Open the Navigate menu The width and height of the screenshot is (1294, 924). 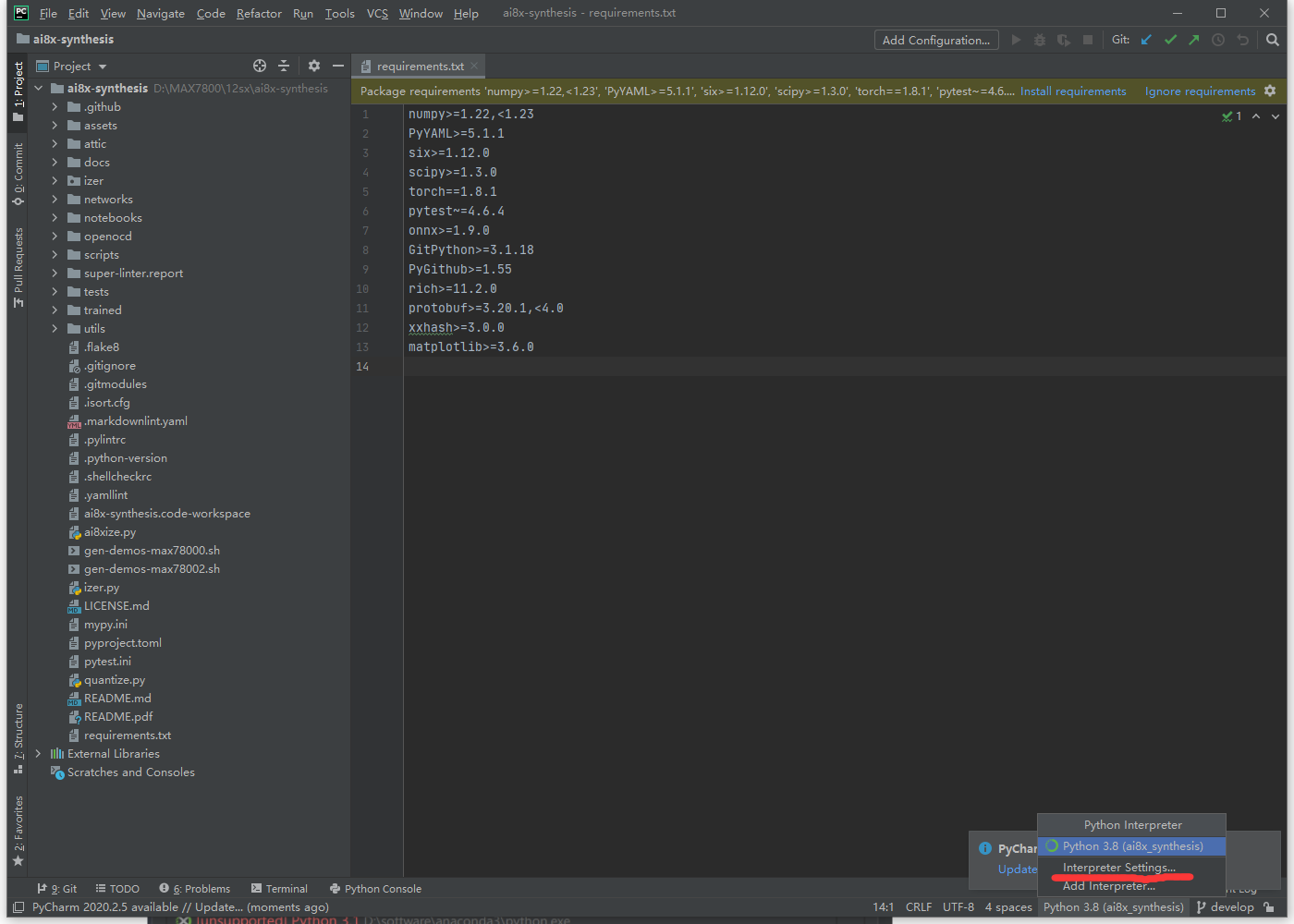click(161, 13)
